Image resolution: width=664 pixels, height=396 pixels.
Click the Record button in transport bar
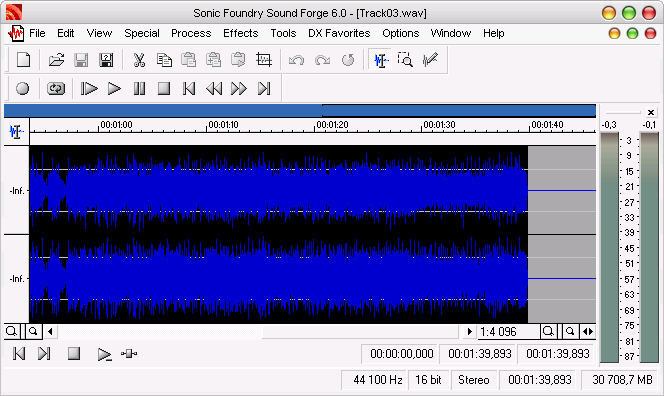pyautogui.click(x=22, y=89)
